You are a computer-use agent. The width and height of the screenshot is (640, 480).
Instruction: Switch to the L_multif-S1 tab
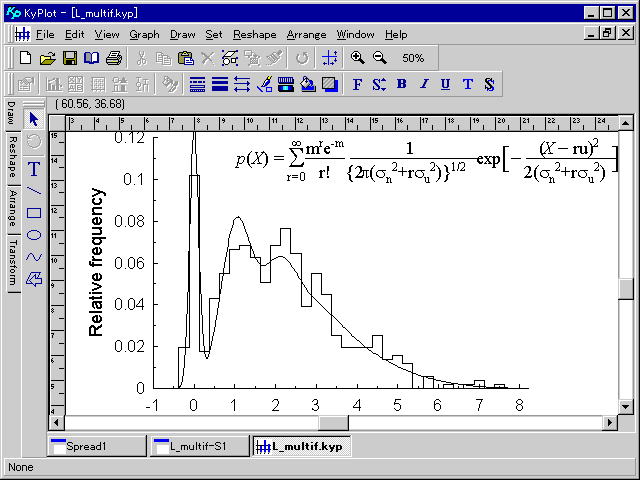pyautogui.click(x=200, y=446)
